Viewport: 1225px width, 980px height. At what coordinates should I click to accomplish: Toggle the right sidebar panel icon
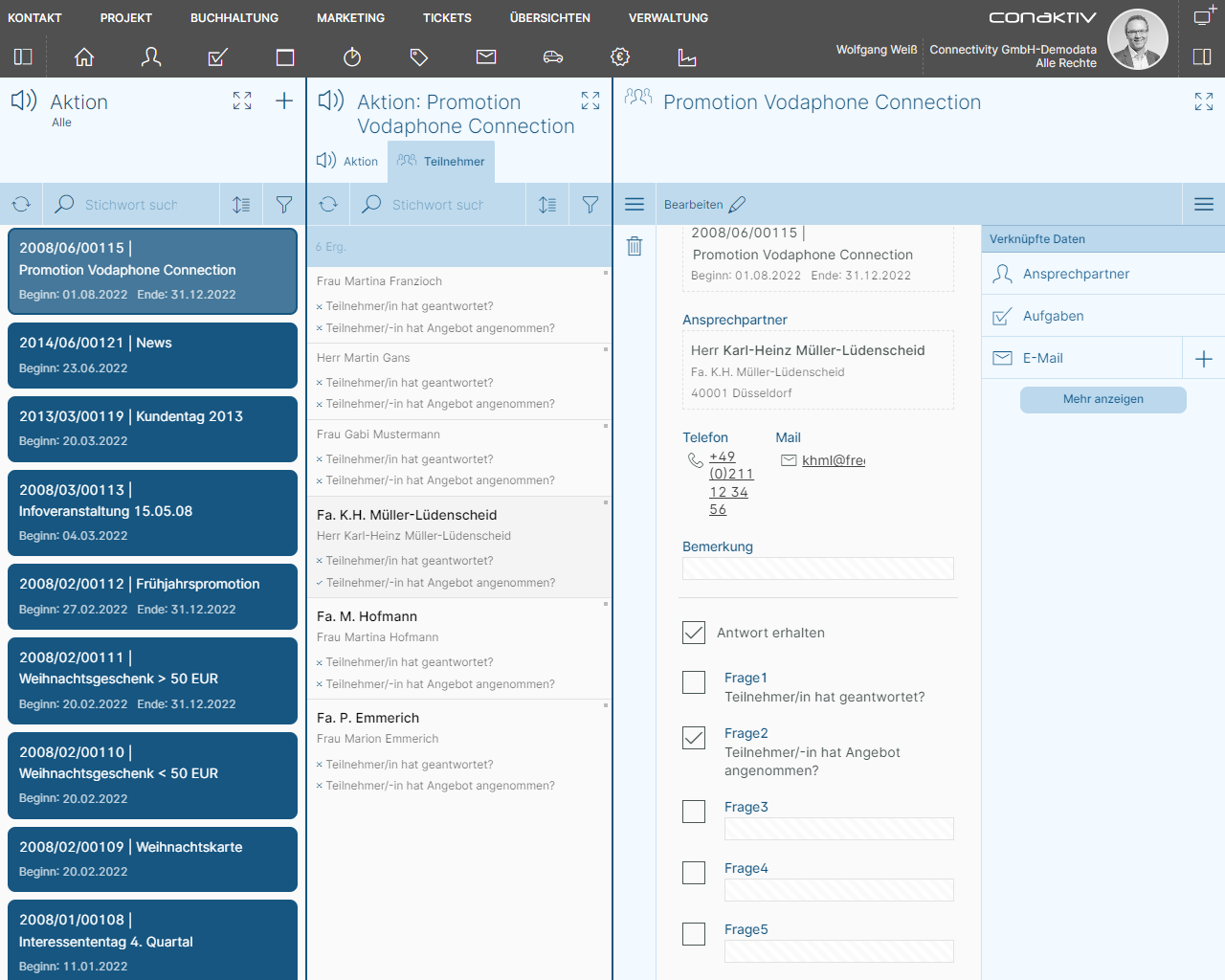tap(1202, 57)
